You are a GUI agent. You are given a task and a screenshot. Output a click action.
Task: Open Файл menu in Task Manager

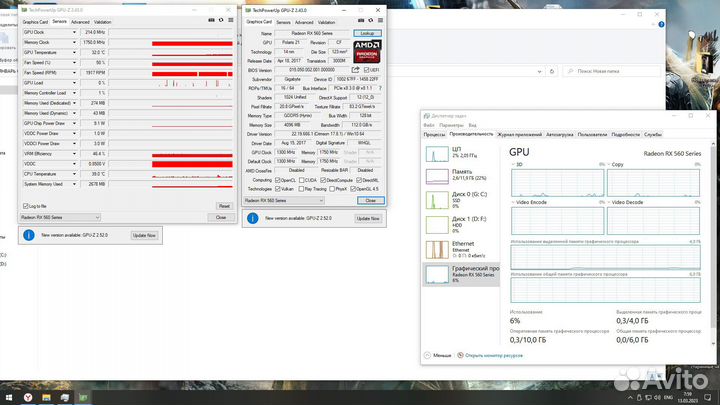click(x=429, y=125)
